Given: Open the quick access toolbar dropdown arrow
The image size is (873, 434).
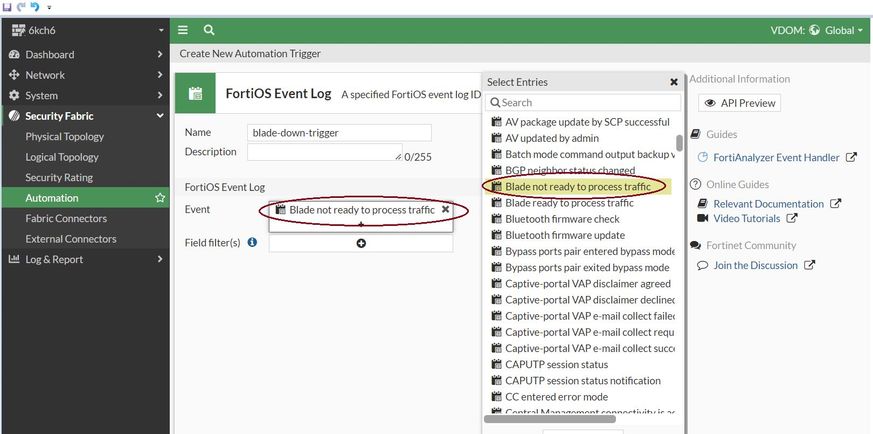Looking at the screenshot, I should tap(49, 8).
